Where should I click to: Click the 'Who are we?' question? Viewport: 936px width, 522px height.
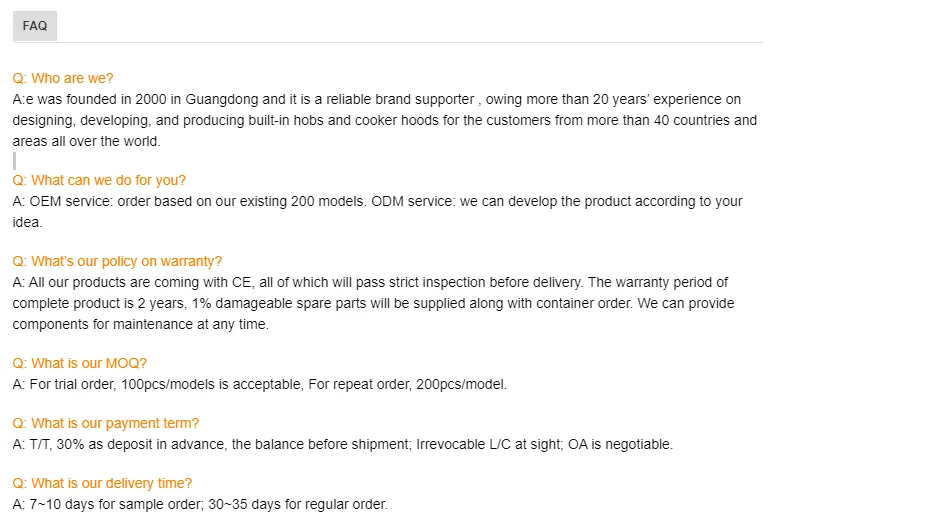[63, 78]
